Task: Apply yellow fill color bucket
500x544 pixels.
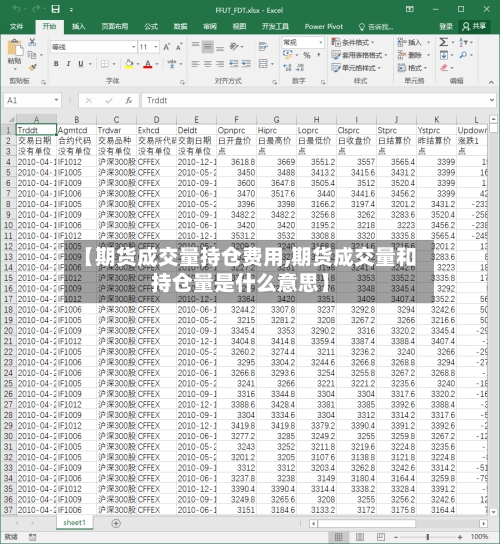Action: tap(129, 64)
